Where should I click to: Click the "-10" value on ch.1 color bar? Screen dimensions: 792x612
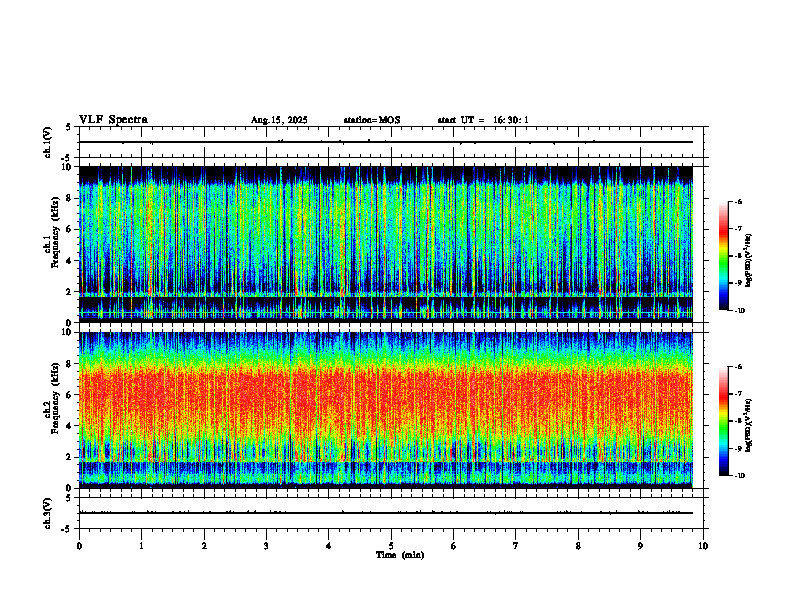coord(739,311)
